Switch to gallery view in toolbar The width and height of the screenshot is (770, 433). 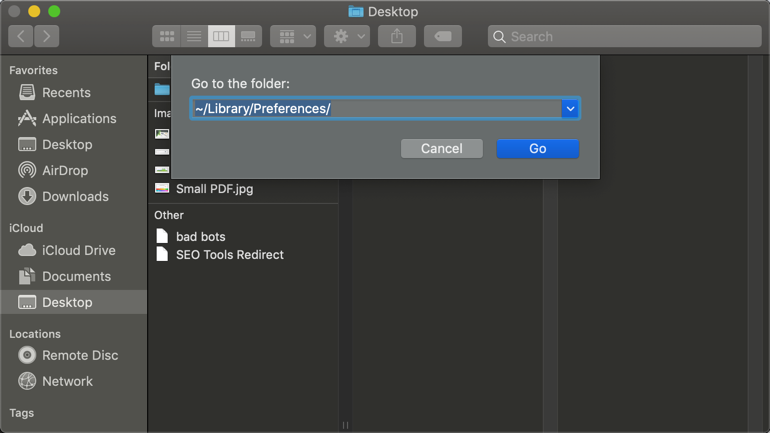coord(248,37)
